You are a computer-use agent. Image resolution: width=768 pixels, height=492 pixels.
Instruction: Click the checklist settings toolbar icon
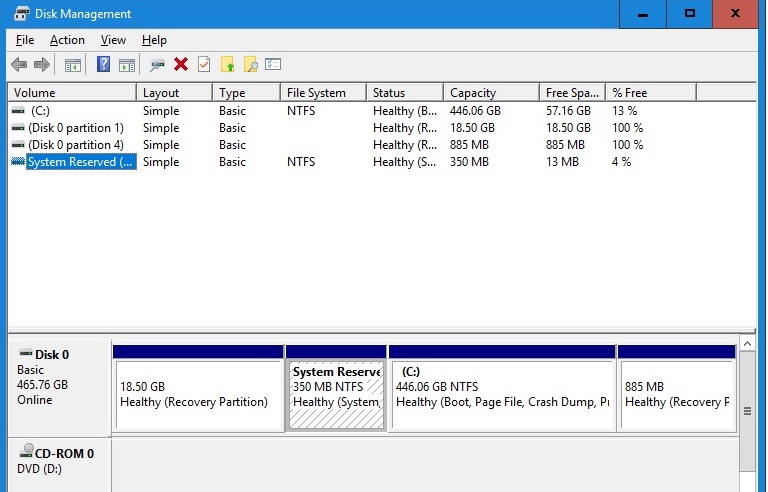point(273,64)
